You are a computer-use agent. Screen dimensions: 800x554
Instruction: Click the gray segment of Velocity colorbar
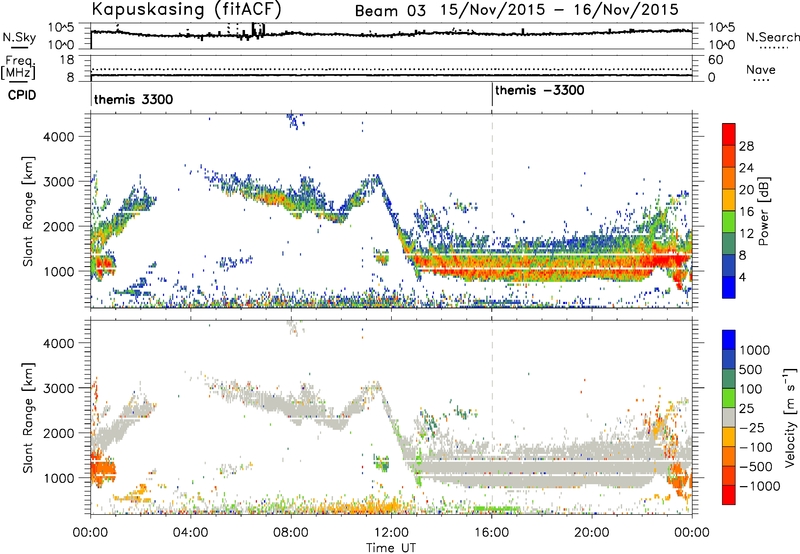click(x=729, y=417)
